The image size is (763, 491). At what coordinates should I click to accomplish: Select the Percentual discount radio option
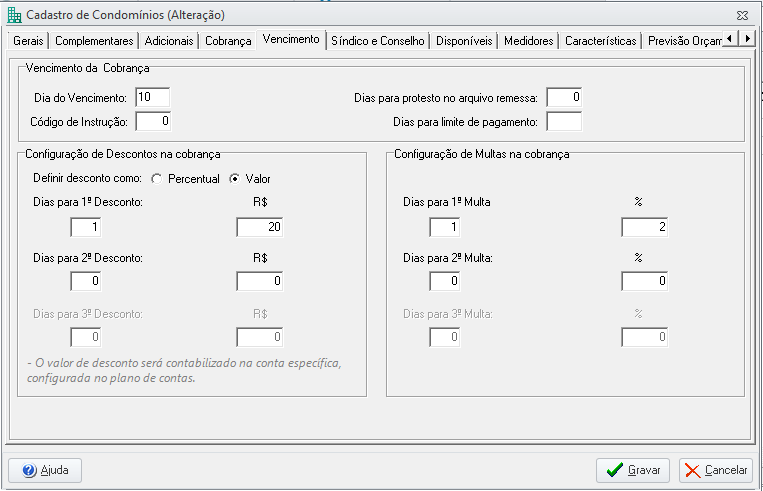coord(156,179)
